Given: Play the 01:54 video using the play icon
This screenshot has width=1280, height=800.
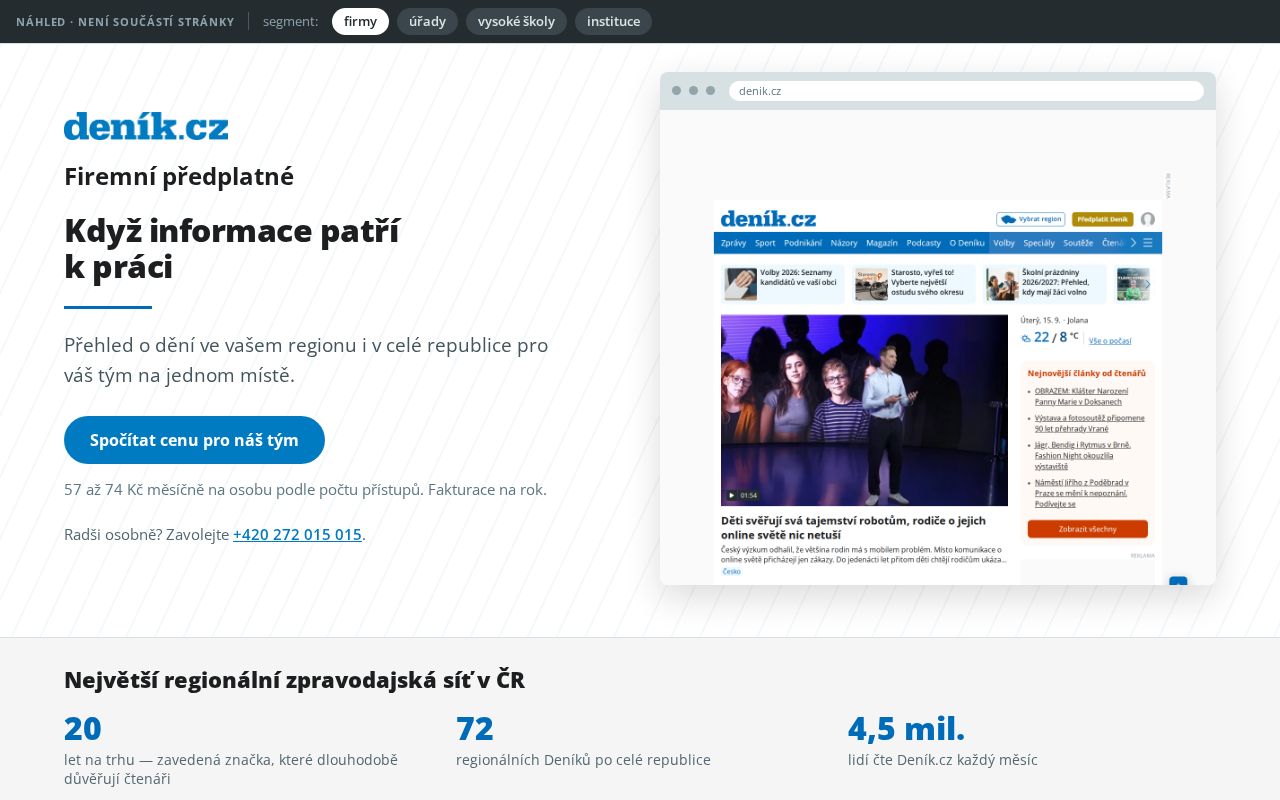Looking at the screenshot, I should click(x=731, y=495).
